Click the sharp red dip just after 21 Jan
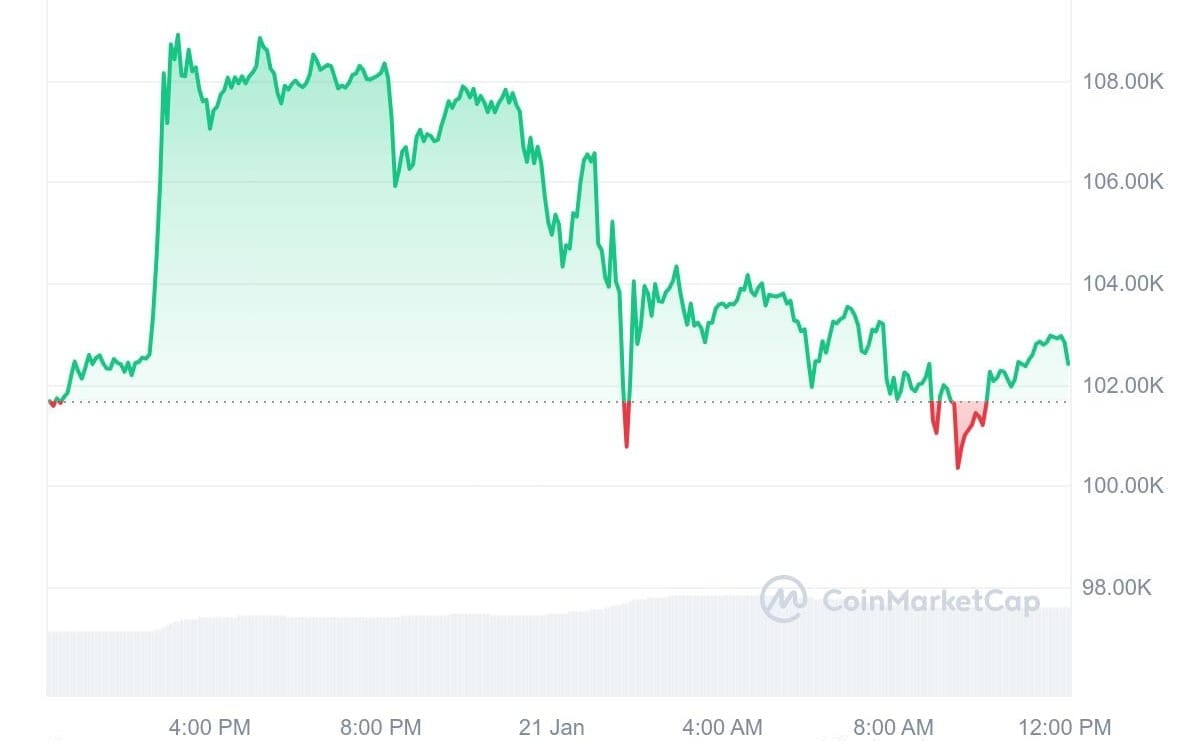The height and width of the screenshot is (741, 1200). pos(627,426)
